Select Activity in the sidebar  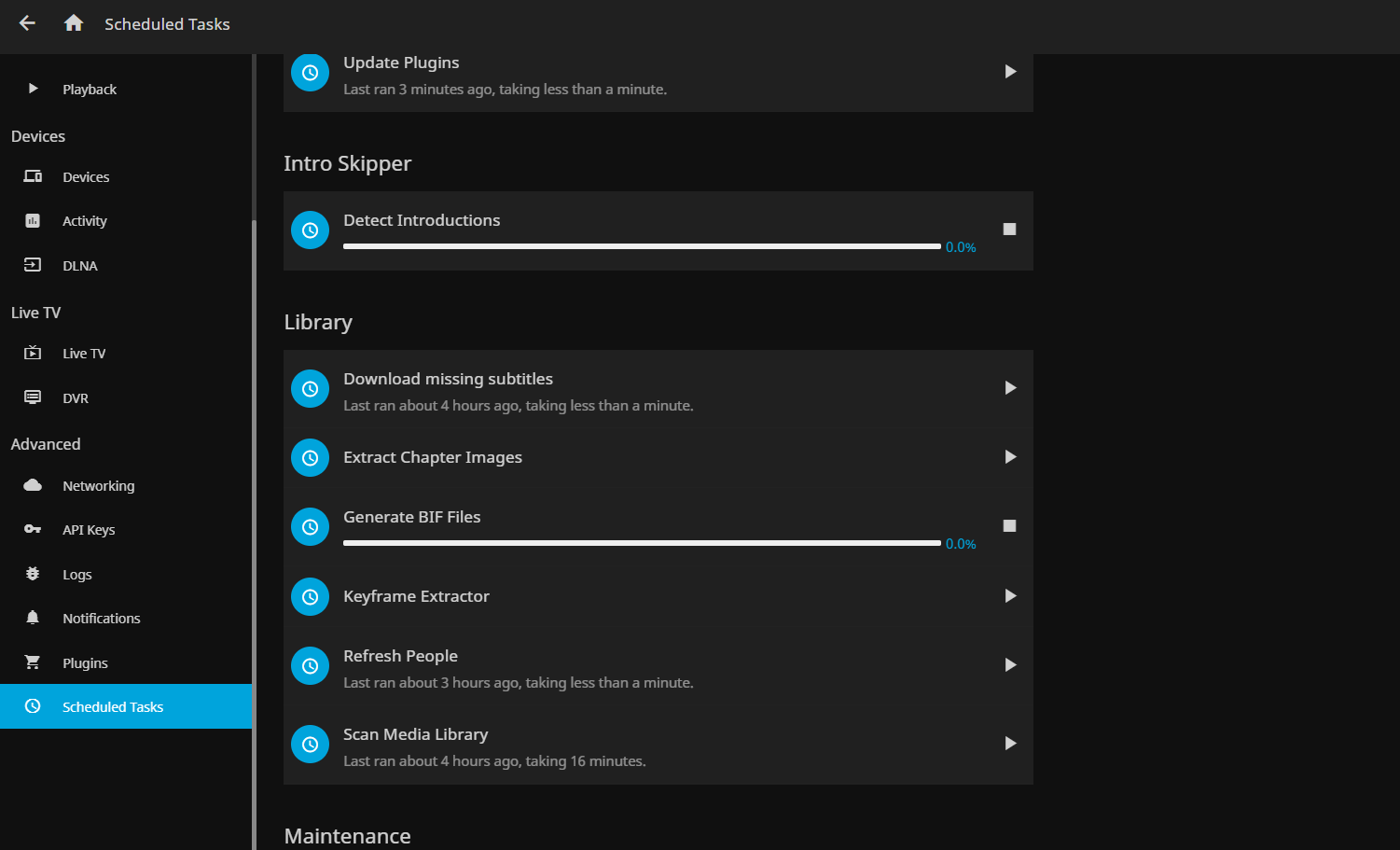[x=85, y=221]
